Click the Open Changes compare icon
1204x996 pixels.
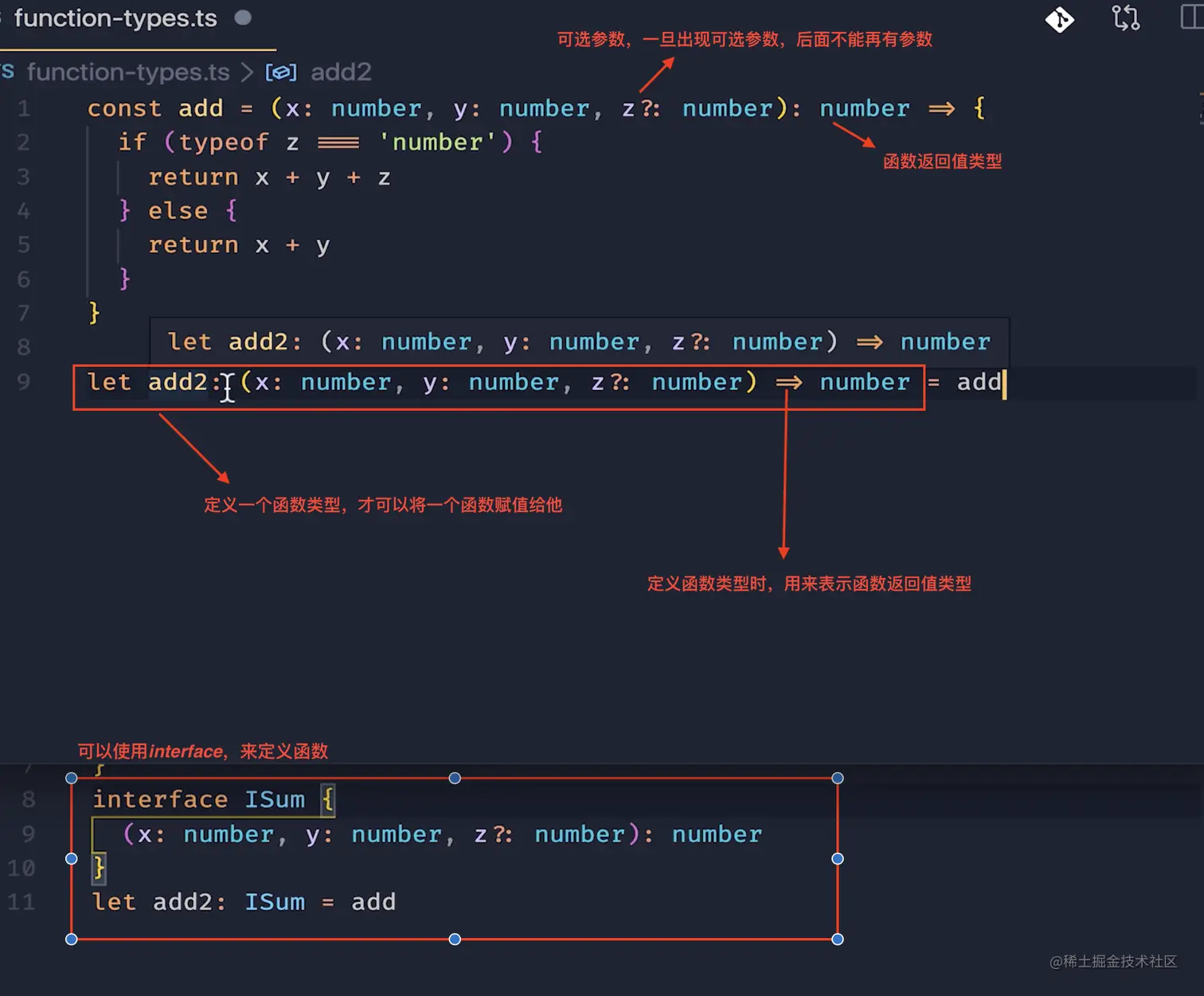[1125, 18]
